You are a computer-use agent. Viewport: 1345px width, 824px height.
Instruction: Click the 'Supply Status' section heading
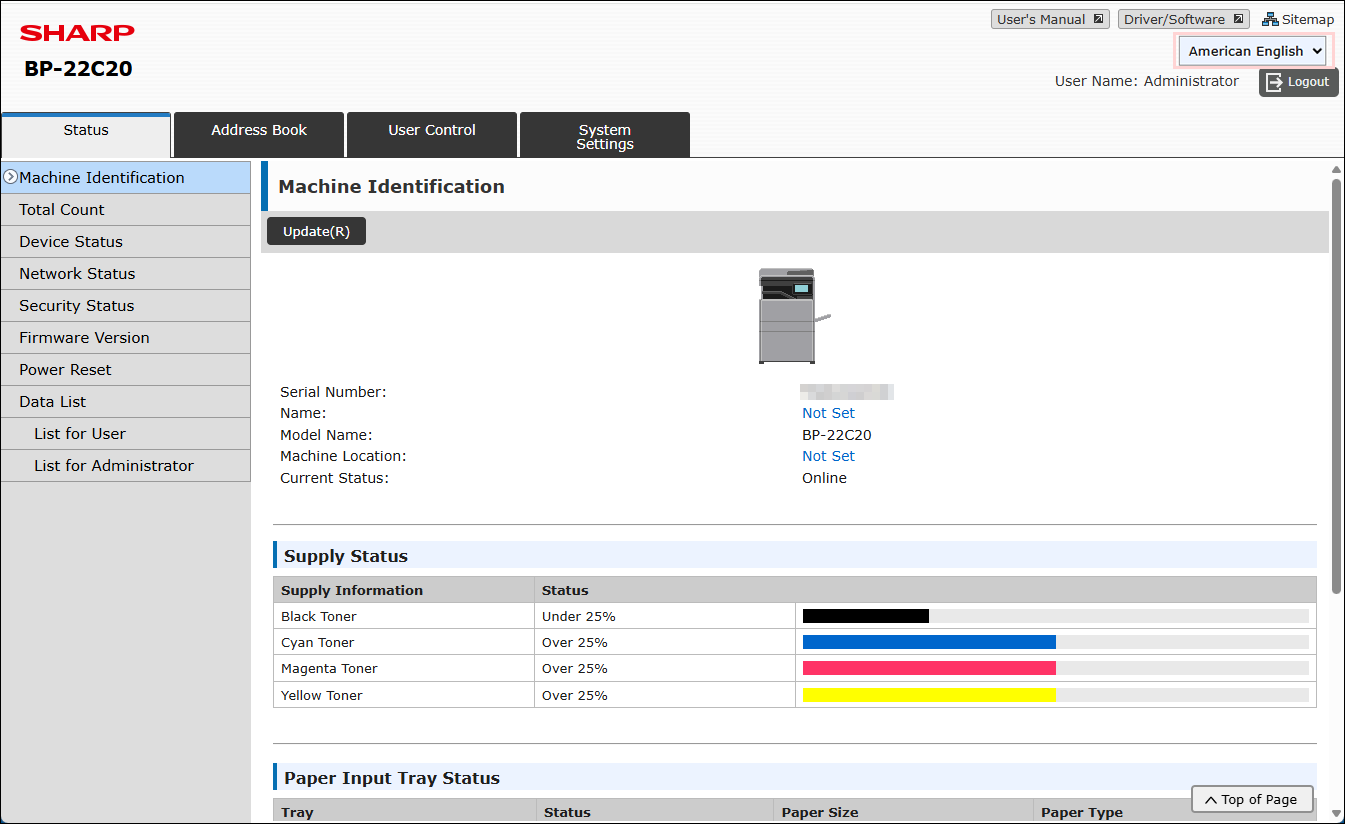(346, 556)
